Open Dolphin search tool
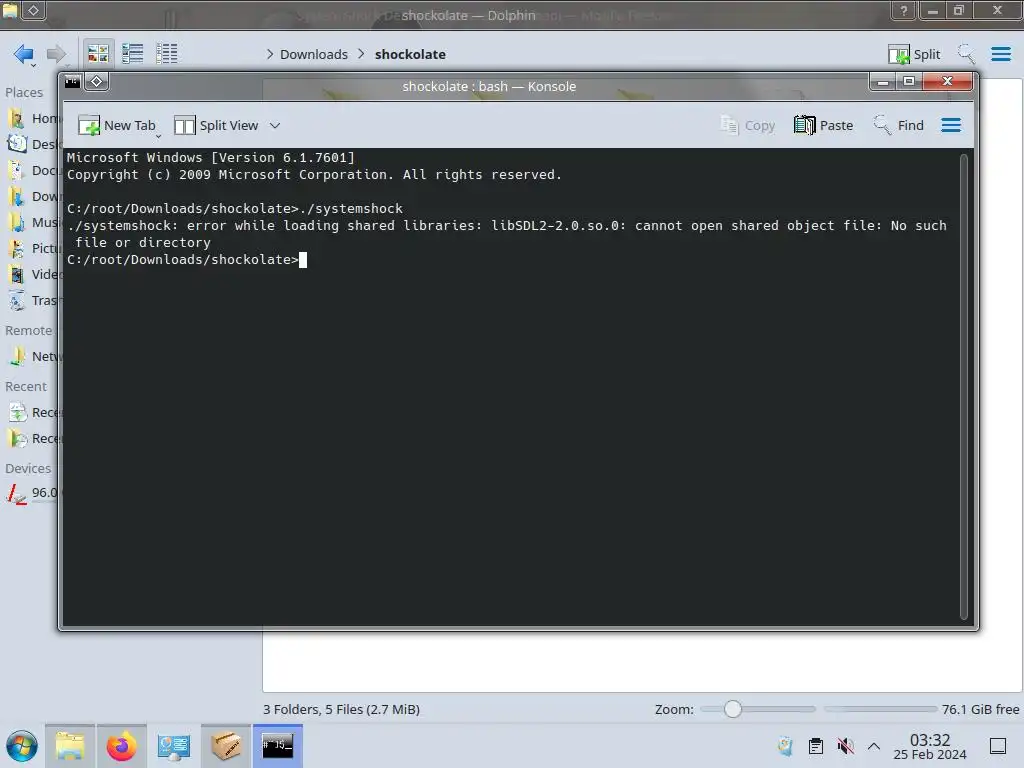Viewport: 1024px width, 768px height. [966, 54]
